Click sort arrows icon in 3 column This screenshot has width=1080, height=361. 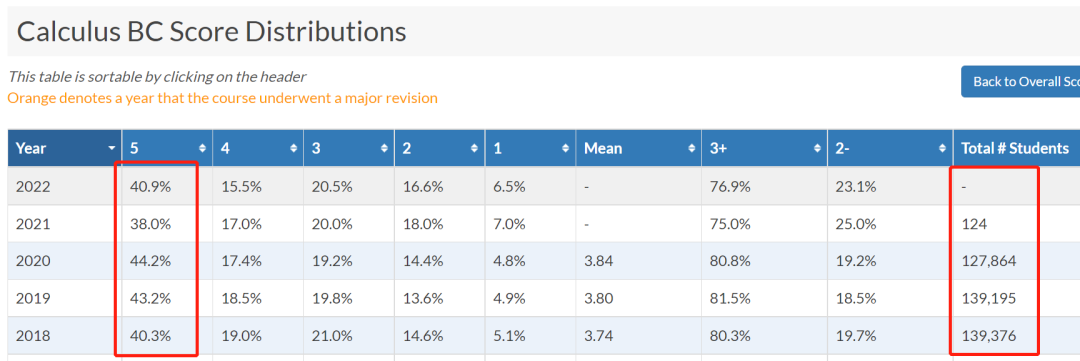point(384,148)
